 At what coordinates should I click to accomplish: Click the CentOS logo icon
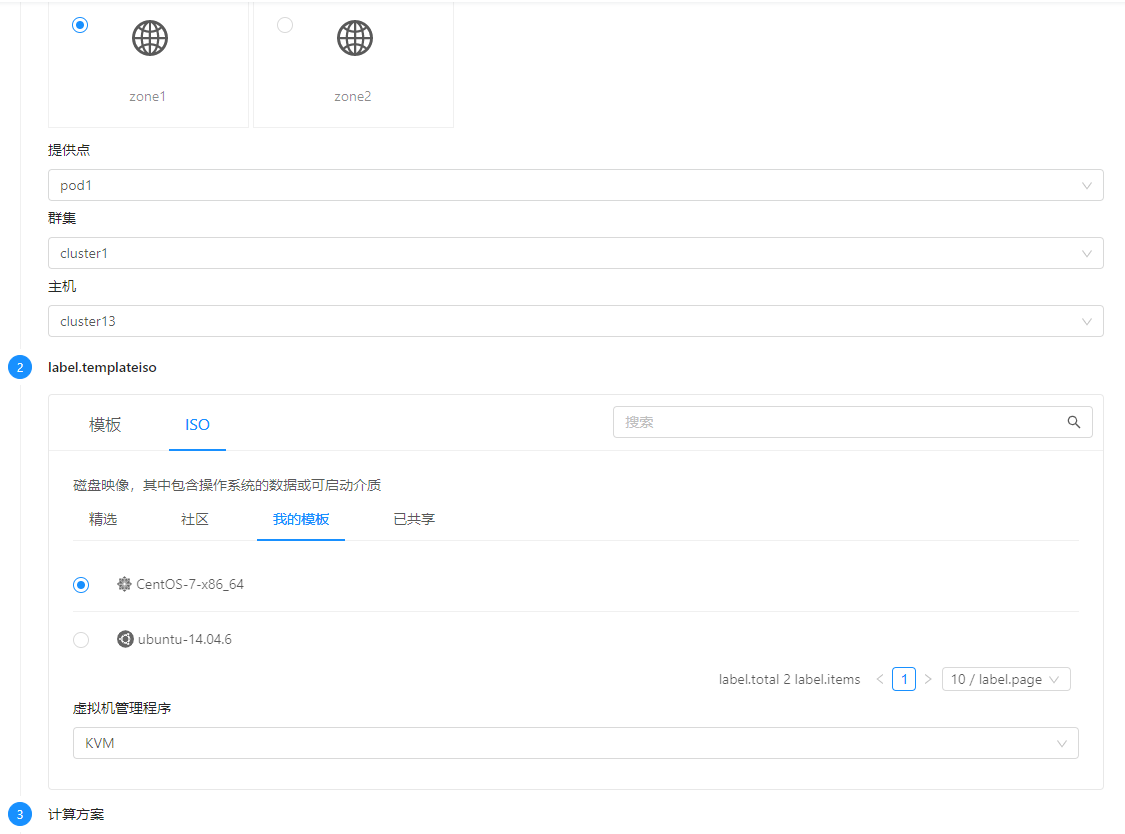point(124,584)
